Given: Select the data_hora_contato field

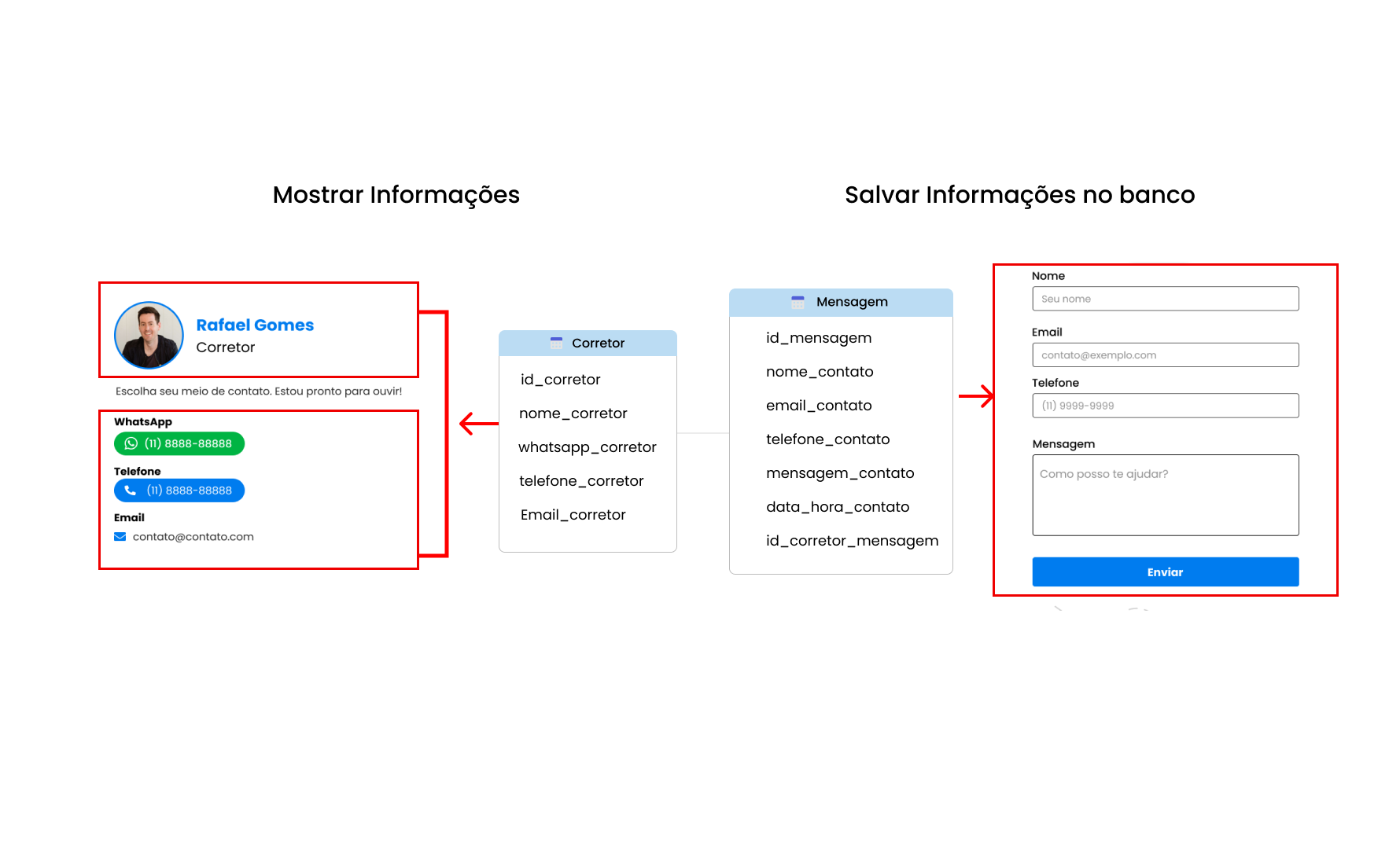Looking at the screenshot, I should 838,507.
